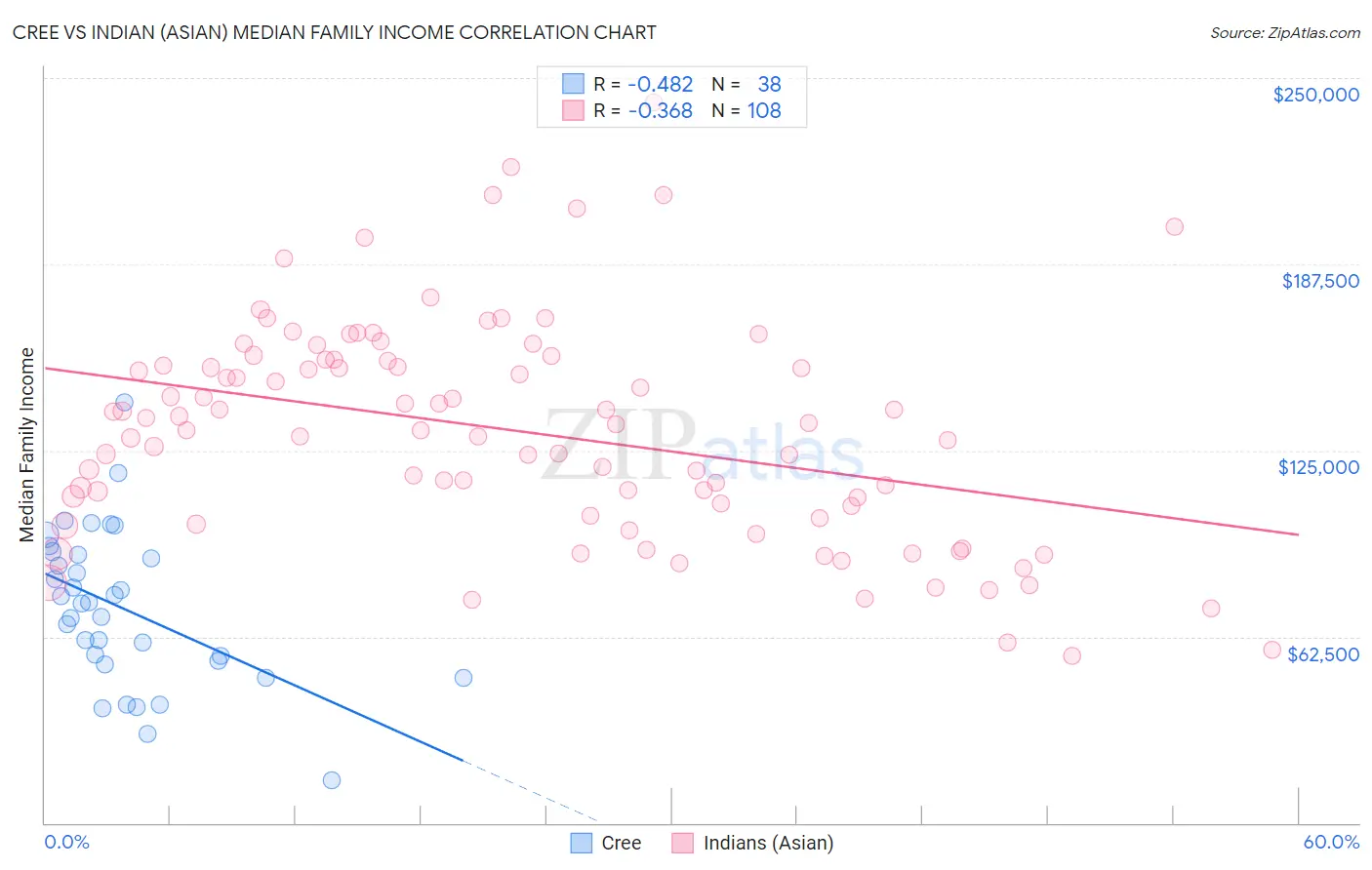Open the Source: ZipAtlas.com link
This screenshot has width=1372, height=870.
1284,33
